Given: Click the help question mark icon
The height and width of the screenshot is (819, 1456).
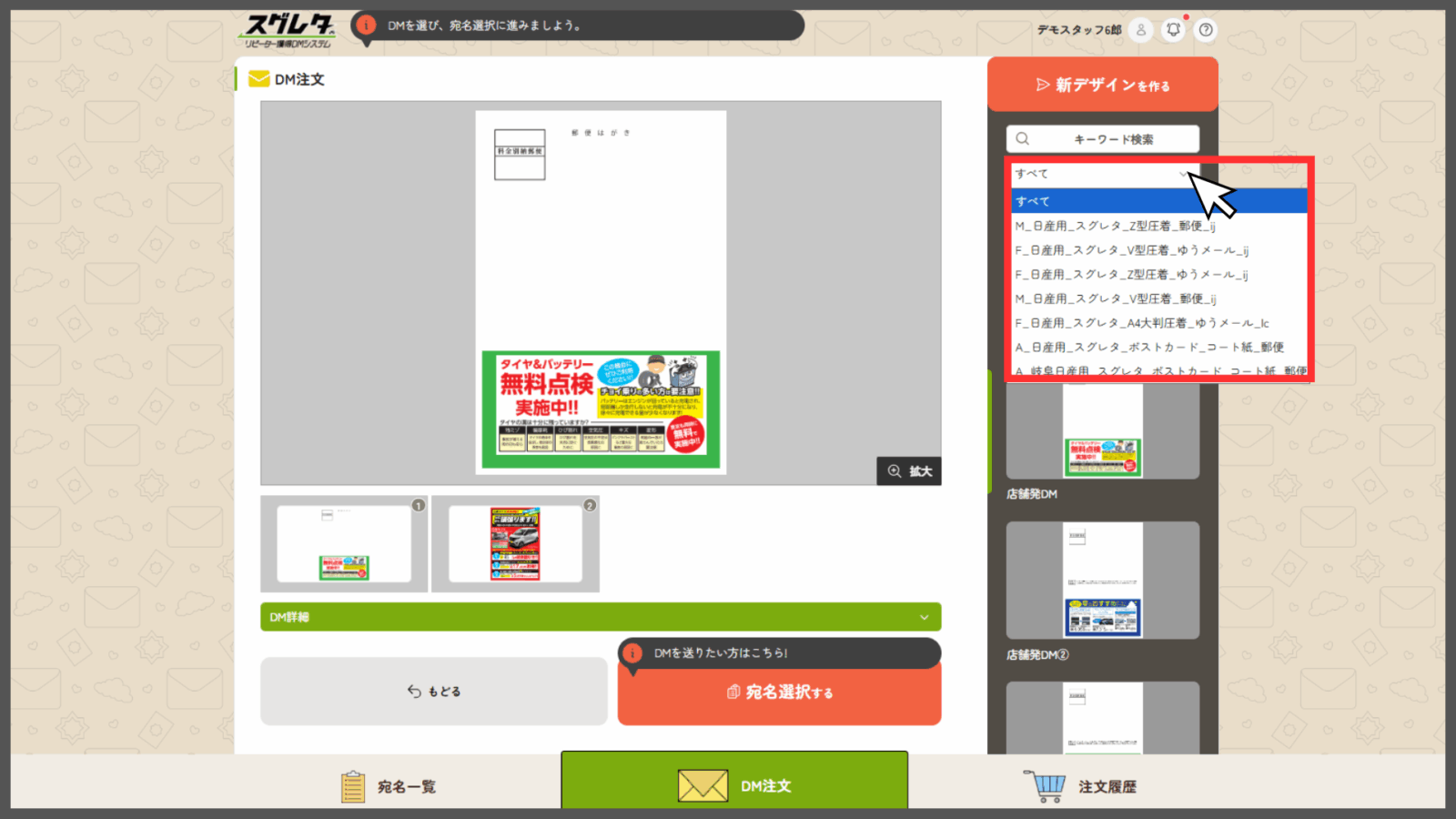Looking at the screenshot, I should click(x=1206, y=30).
